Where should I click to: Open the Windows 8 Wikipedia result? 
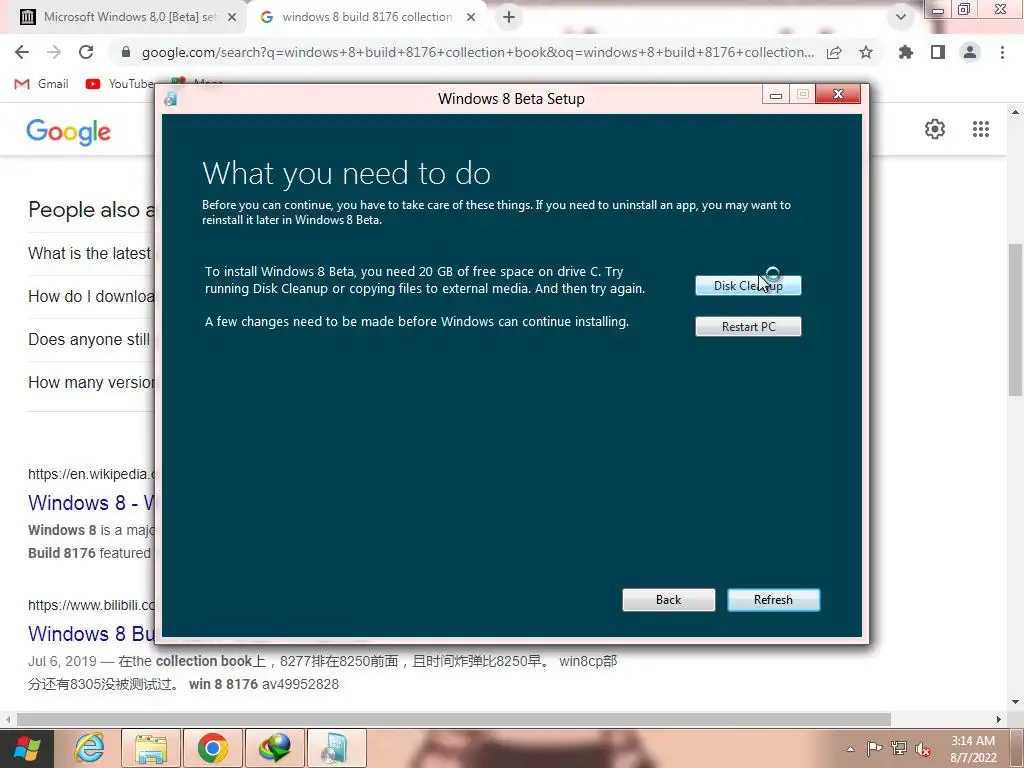[x=91, y=503]
